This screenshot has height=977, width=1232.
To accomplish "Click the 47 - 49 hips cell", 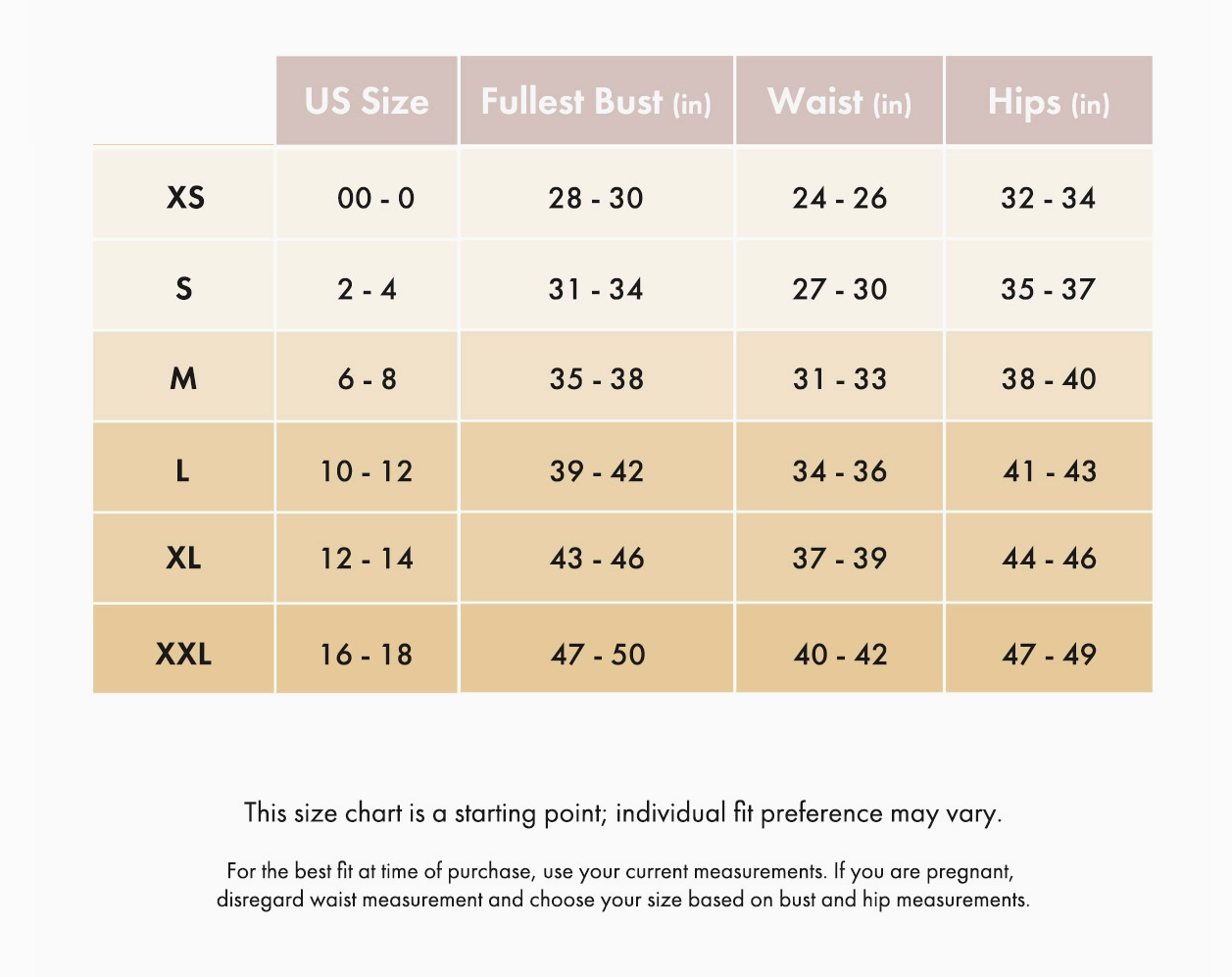I will [x=1048, y=654].
